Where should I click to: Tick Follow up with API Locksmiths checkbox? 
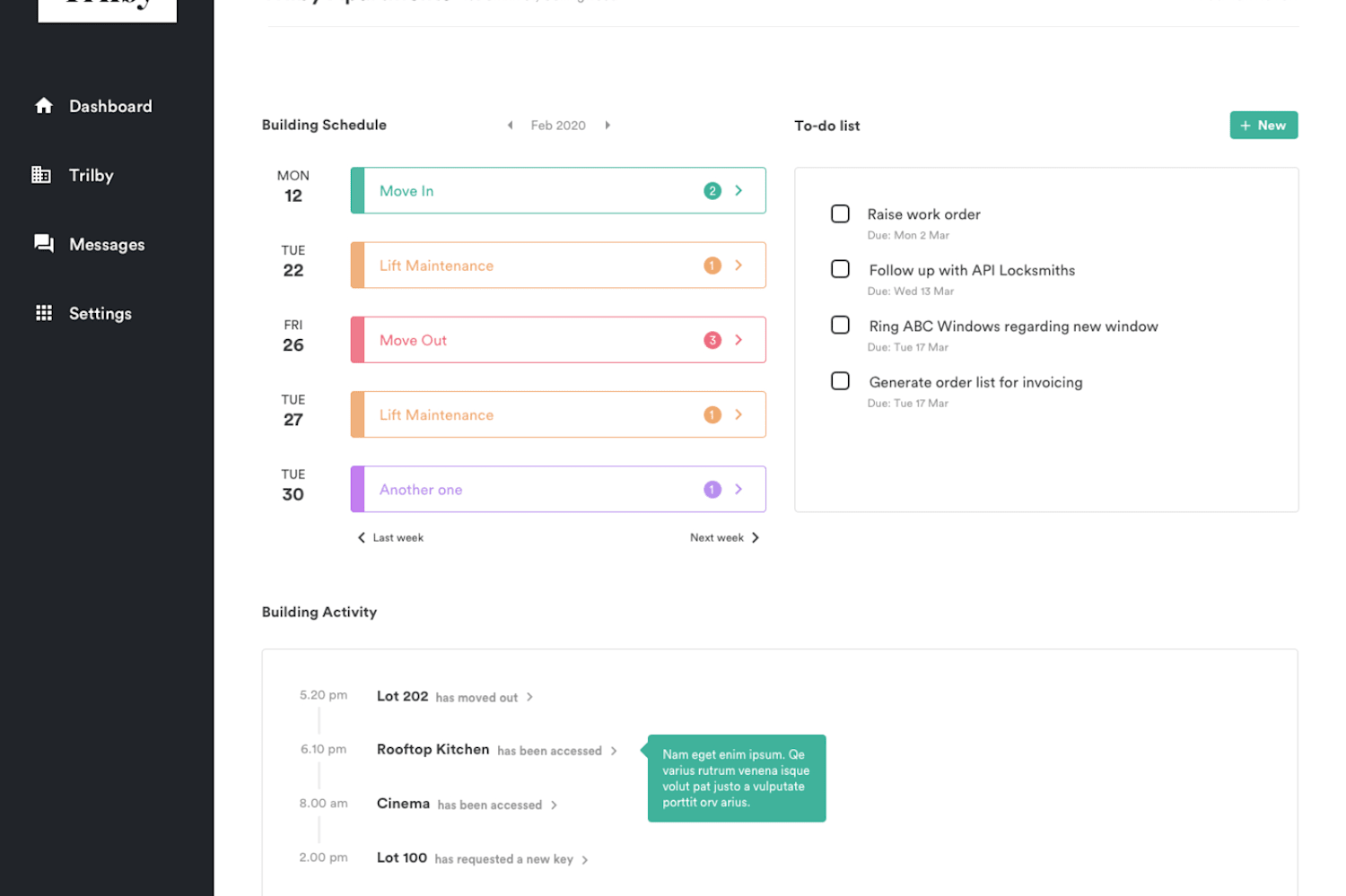[x=840, y=269]
